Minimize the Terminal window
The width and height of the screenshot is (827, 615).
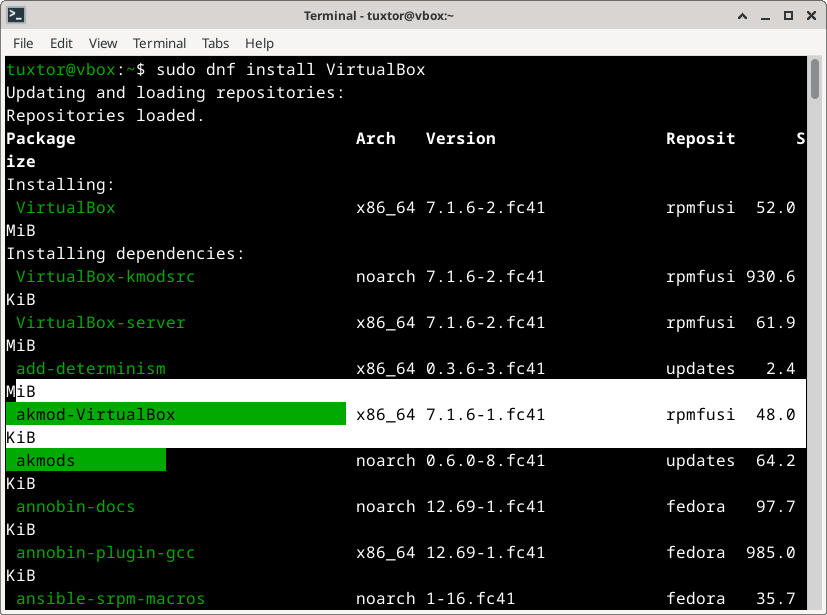pos(765,16)
